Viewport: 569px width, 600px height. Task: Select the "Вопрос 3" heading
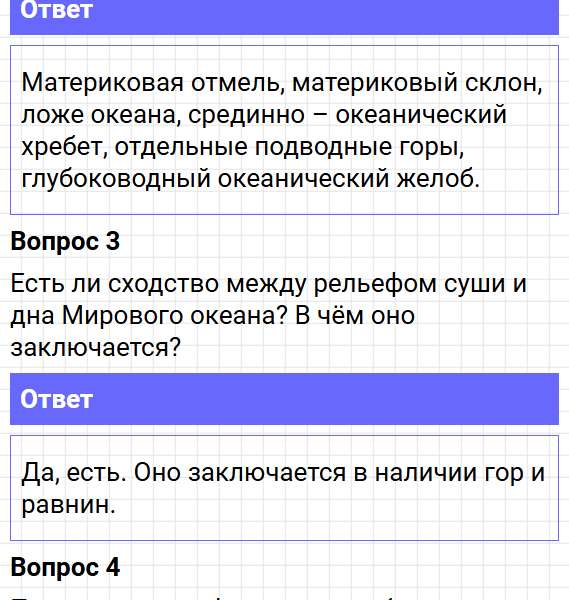[65, 241]
